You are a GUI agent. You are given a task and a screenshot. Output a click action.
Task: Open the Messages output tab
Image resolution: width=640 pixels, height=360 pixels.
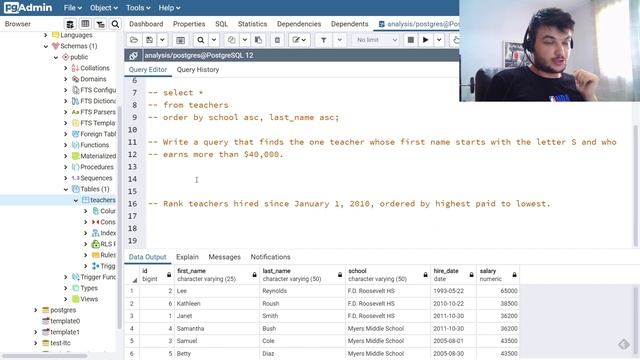[x=224, y=257]
